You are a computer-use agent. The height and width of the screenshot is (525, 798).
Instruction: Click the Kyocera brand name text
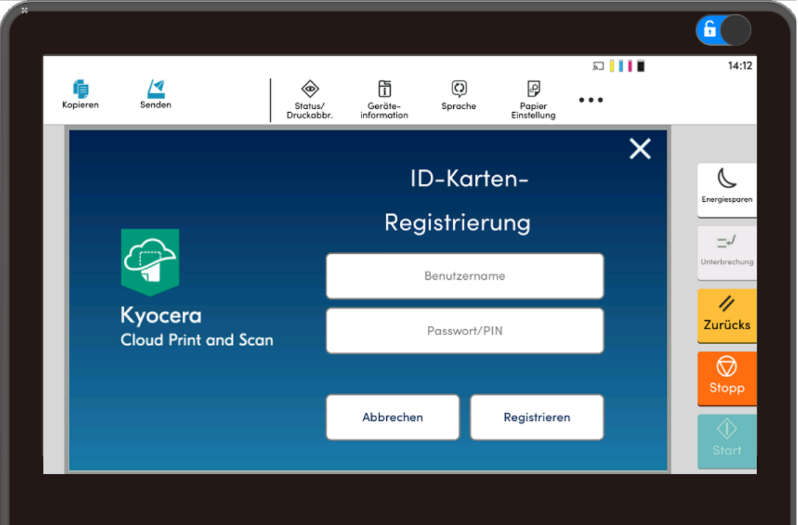pyautogui.click(x=161, y=316)
